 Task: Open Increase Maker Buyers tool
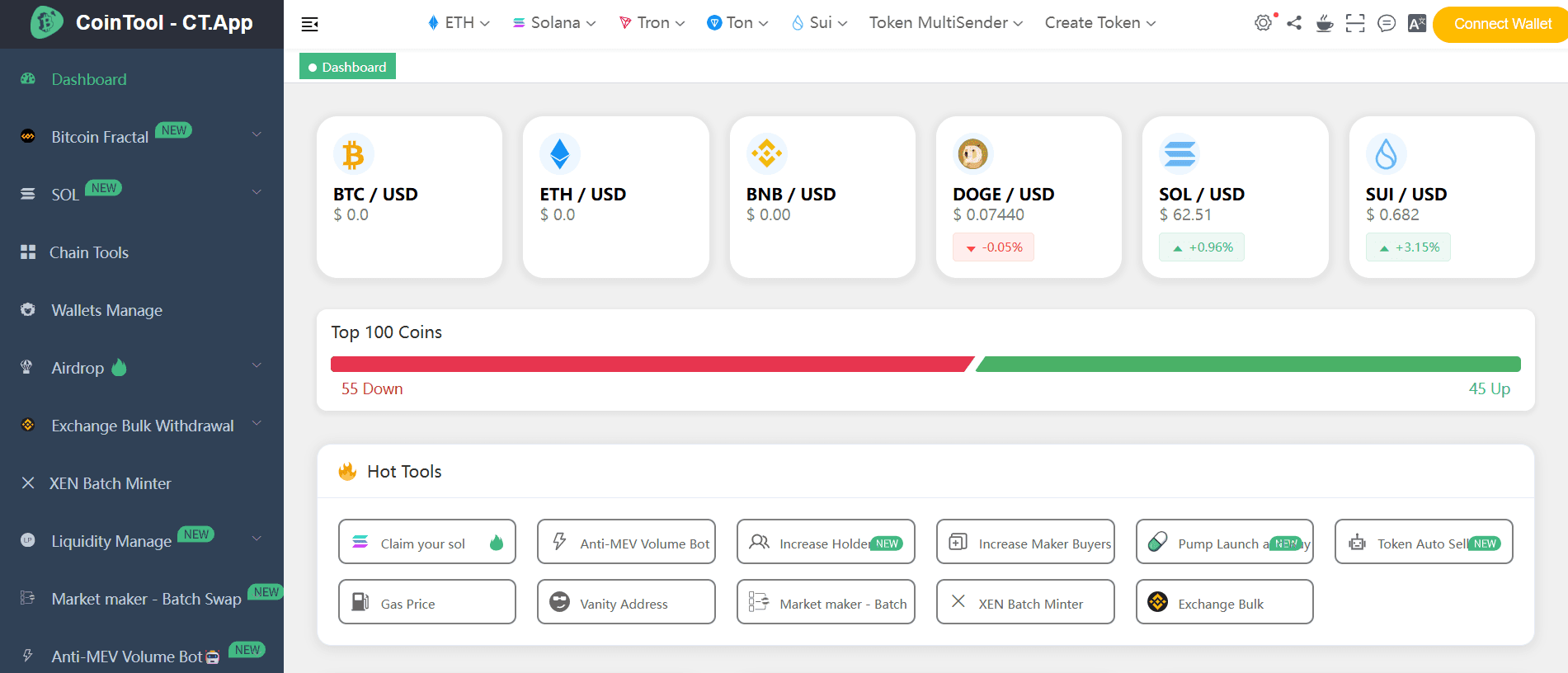pyautogui.click(x=1025, y=542)
